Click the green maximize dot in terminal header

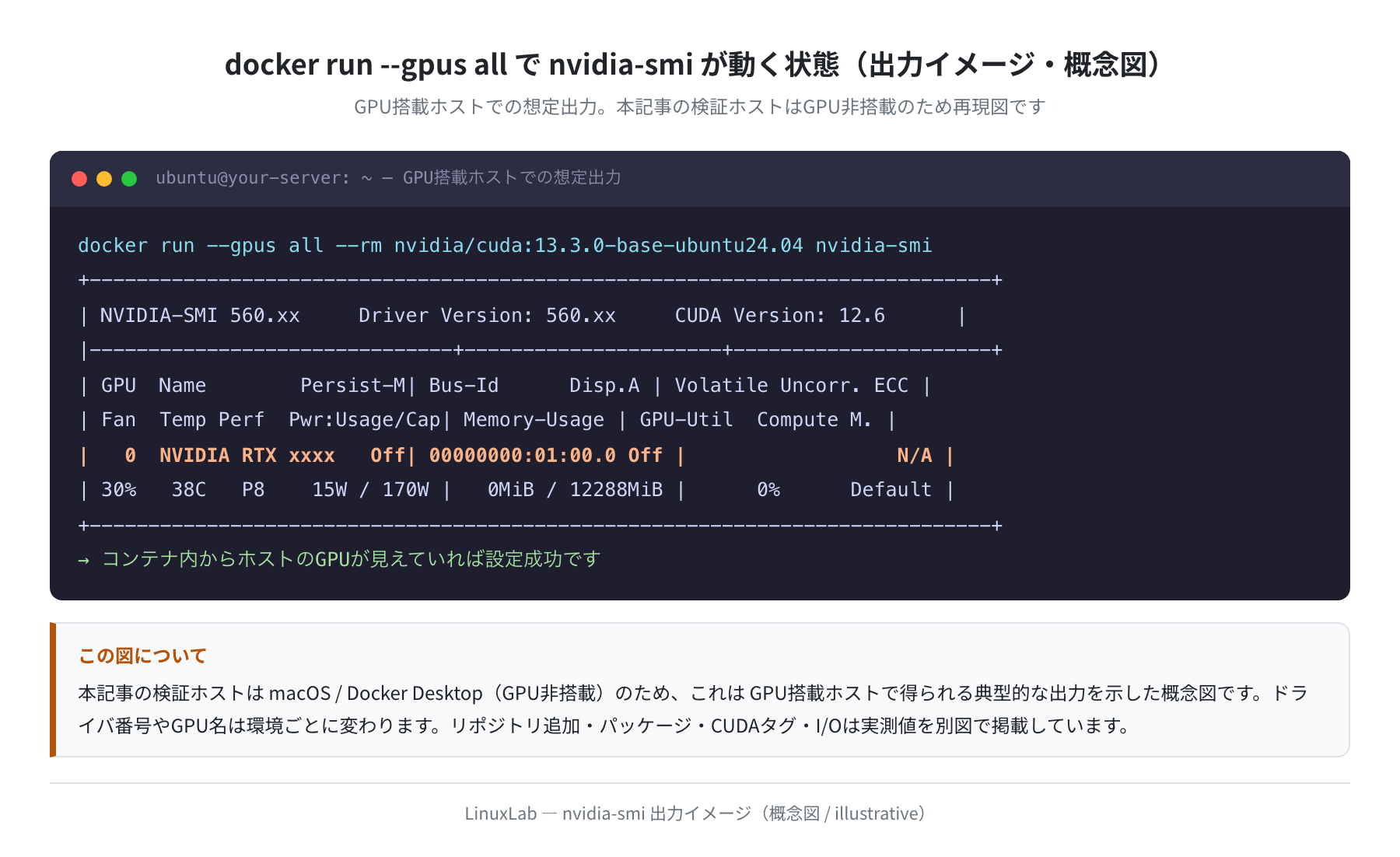129,179
